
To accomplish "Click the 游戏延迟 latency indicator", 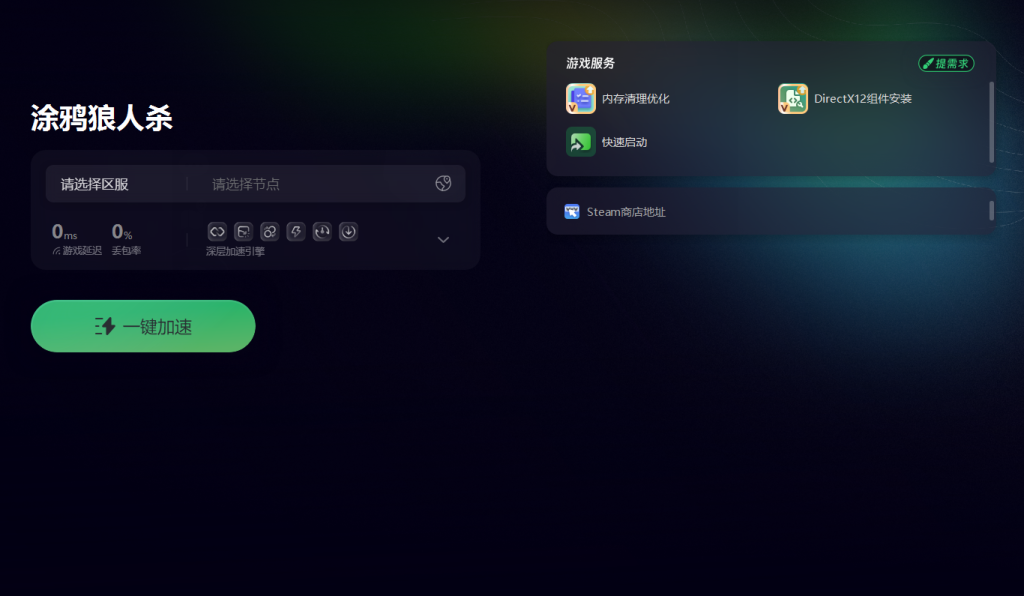I will pyautogui.click(x=77, y=239).
